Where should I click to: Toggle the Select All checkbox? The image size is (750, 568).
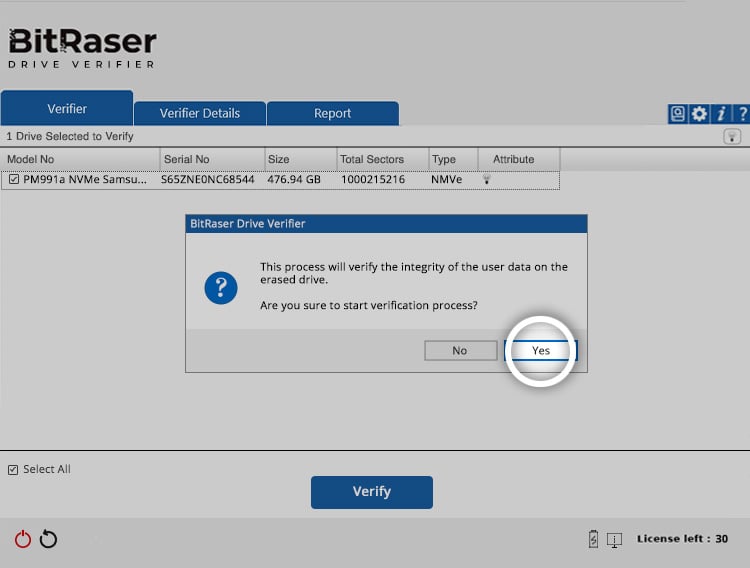click(13, 469)
